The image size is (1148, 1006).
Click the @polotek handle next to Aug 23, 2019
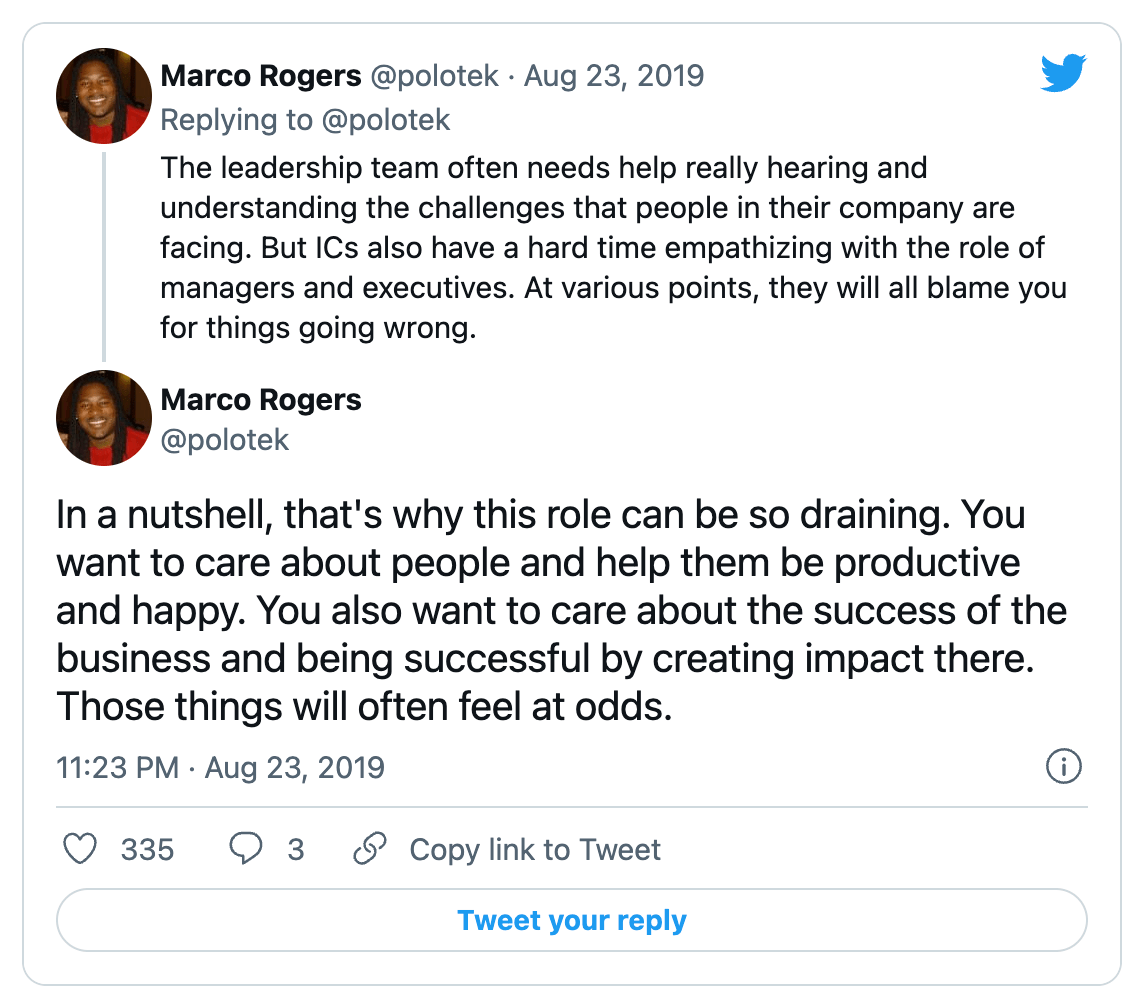(x=434, y=76)
